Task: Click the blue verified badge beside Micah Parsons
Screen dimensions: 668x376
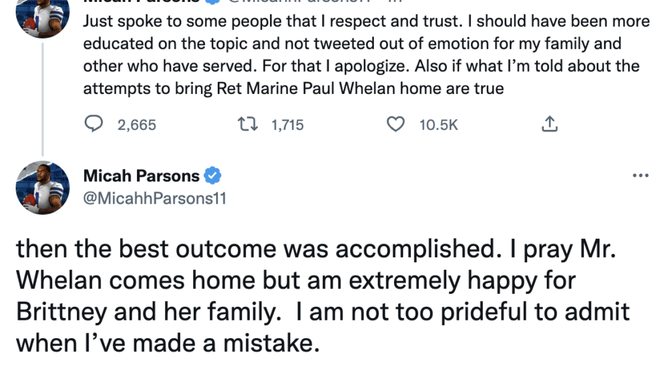Action: point(212,175)
